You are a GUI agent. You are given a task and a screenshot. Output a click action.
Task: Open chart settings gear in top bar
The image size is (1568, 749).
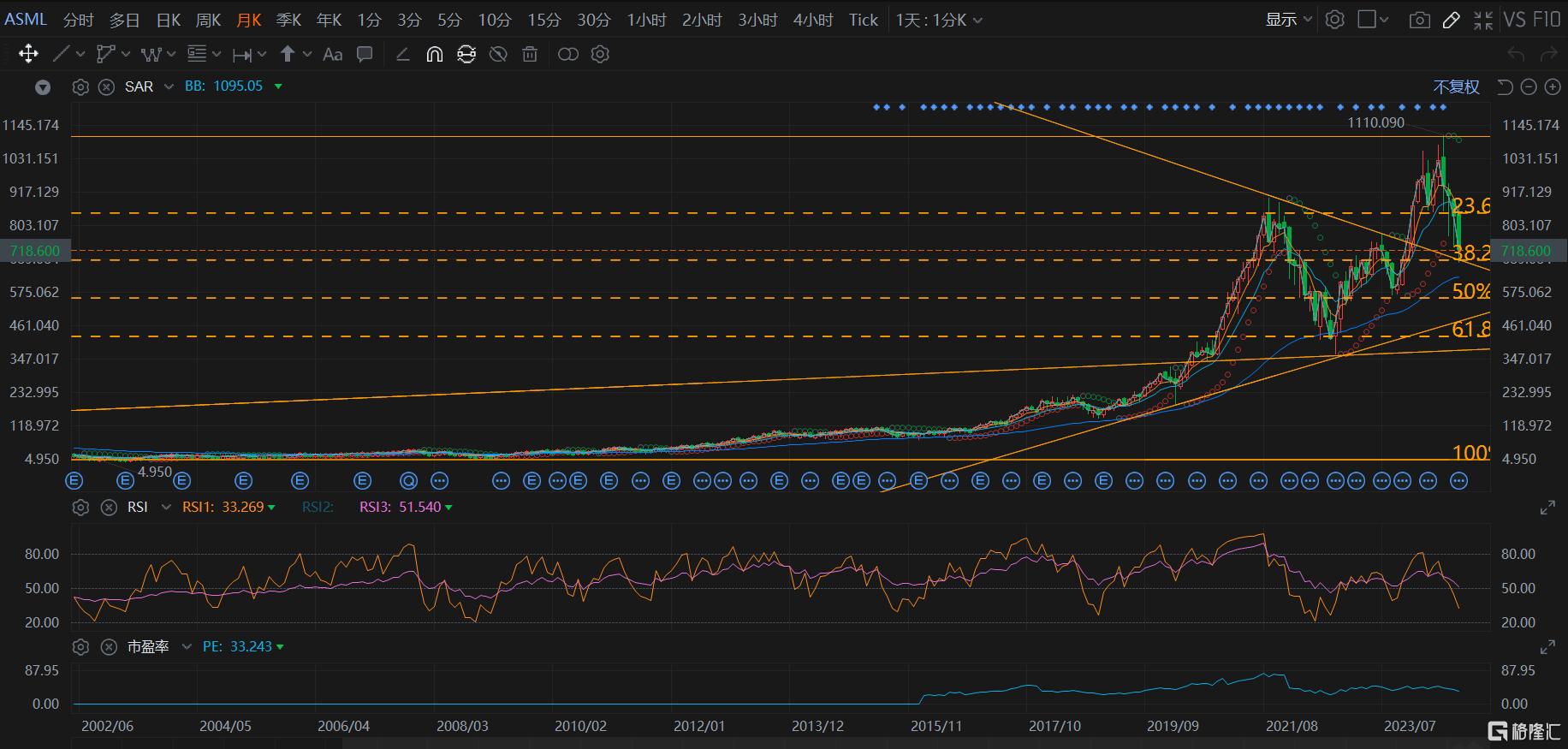(x=1334, y=19)
